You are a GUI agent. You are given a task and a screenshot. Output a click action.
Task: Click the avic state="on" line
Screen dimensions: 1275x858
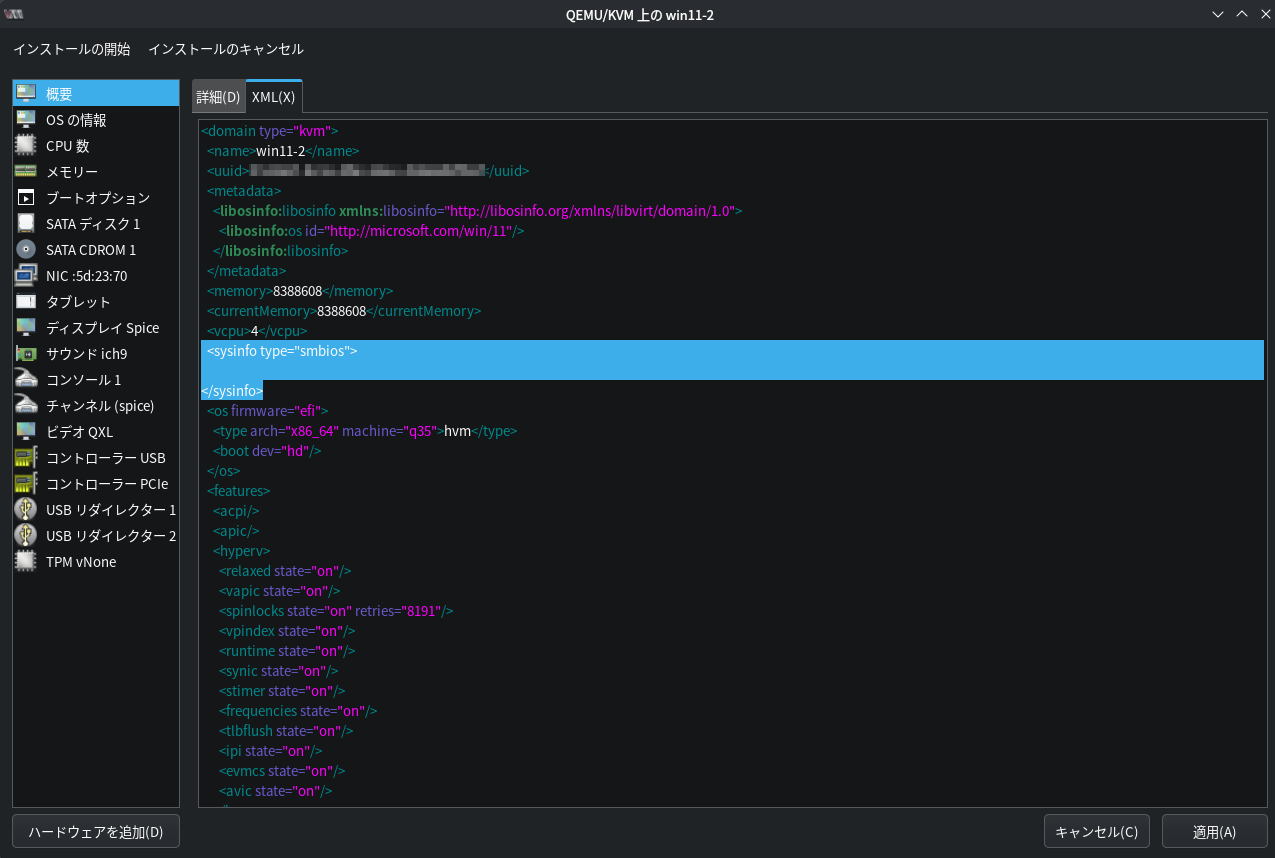tap(275, 791)
